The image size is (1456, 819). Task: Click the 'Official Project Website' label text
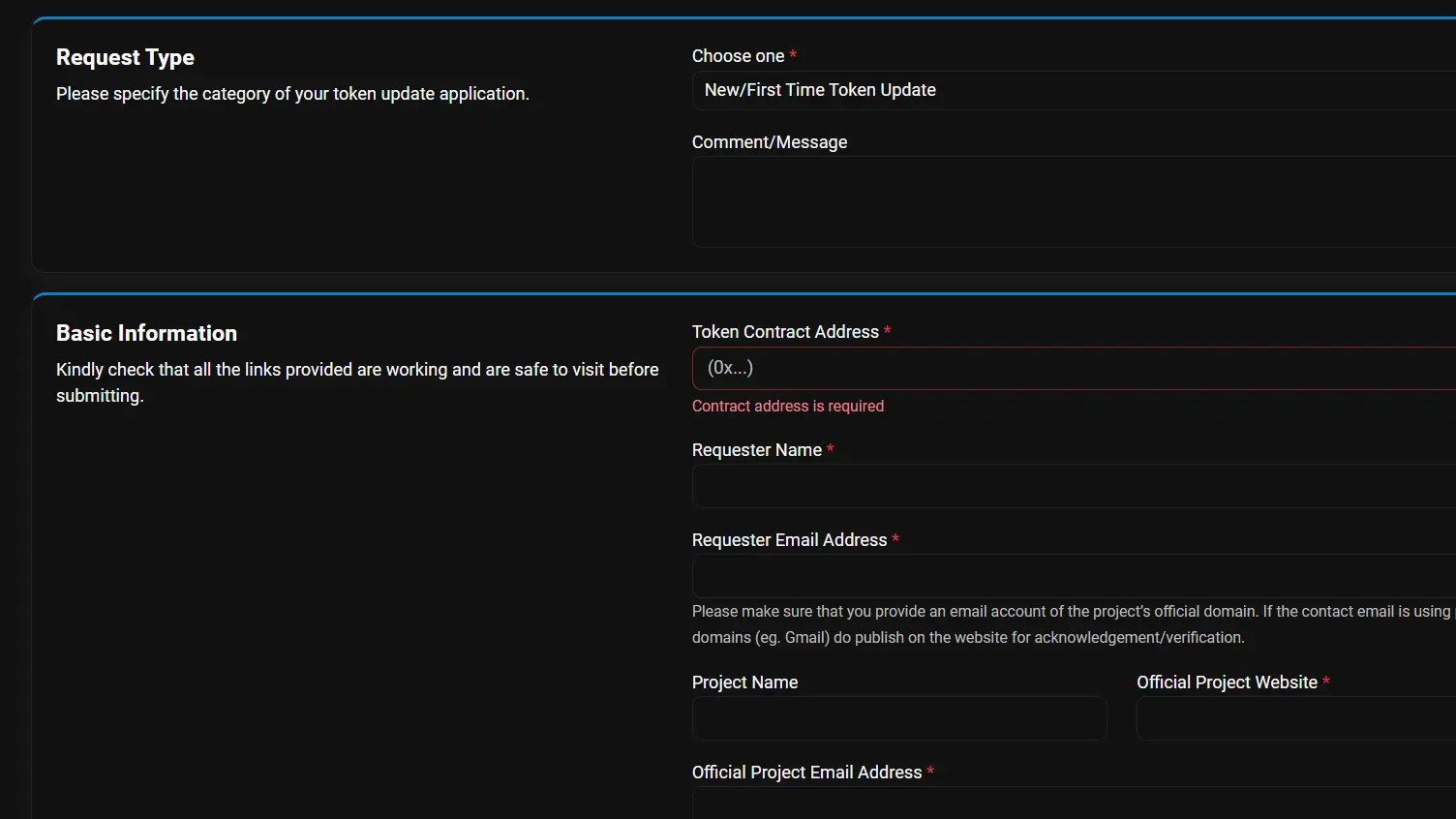1226,682
